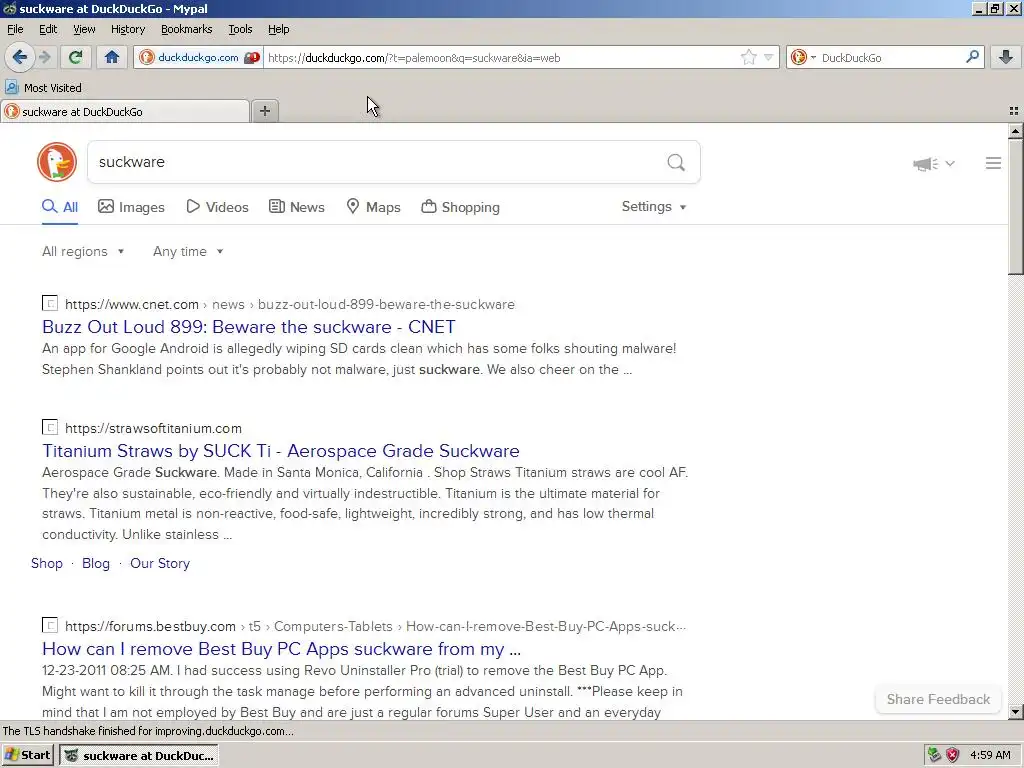Click the vertical scrollbar thumb
1024x768 pixels.
click(1015, 207)
